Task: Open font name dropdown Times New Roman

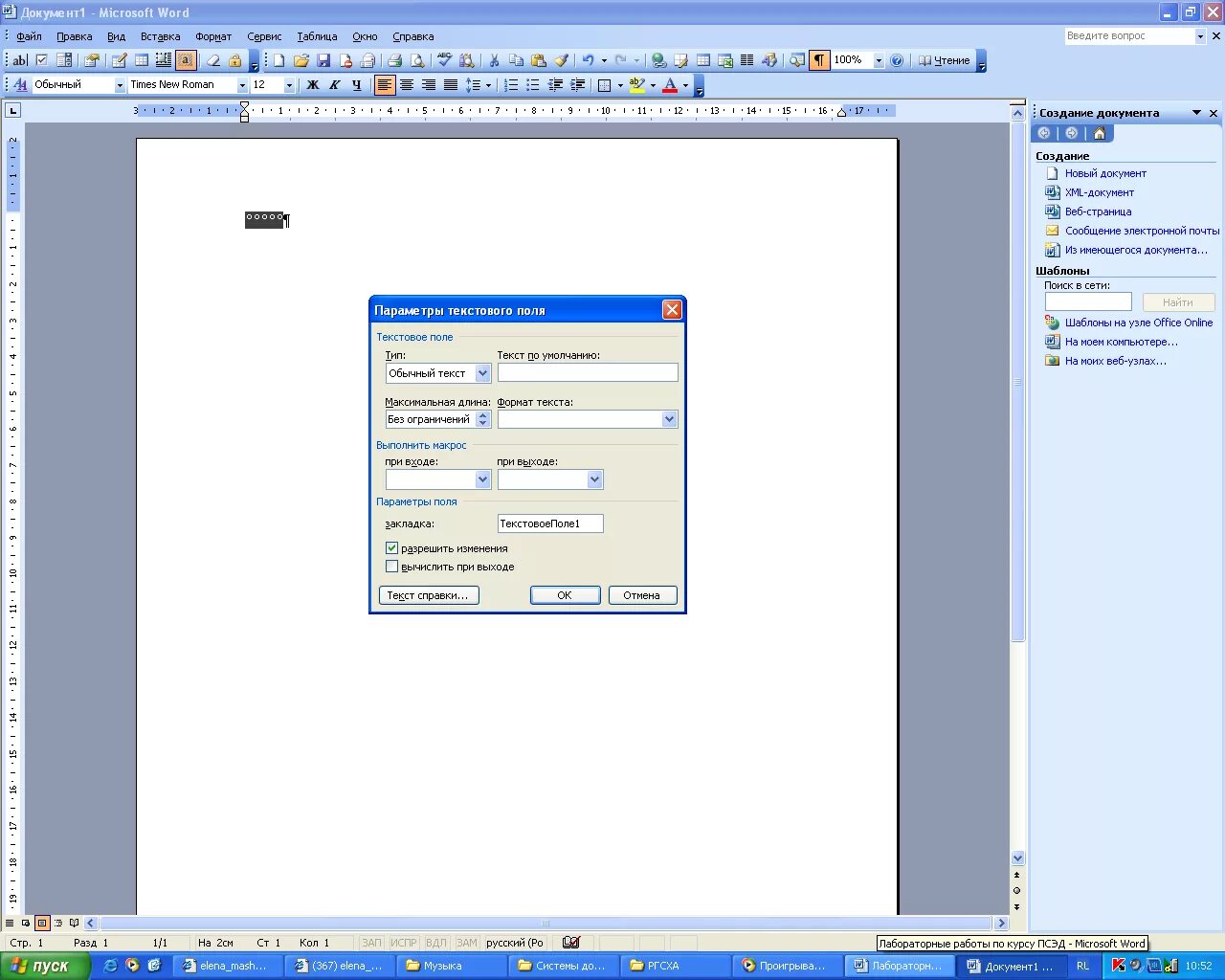Action: (241, 85)
